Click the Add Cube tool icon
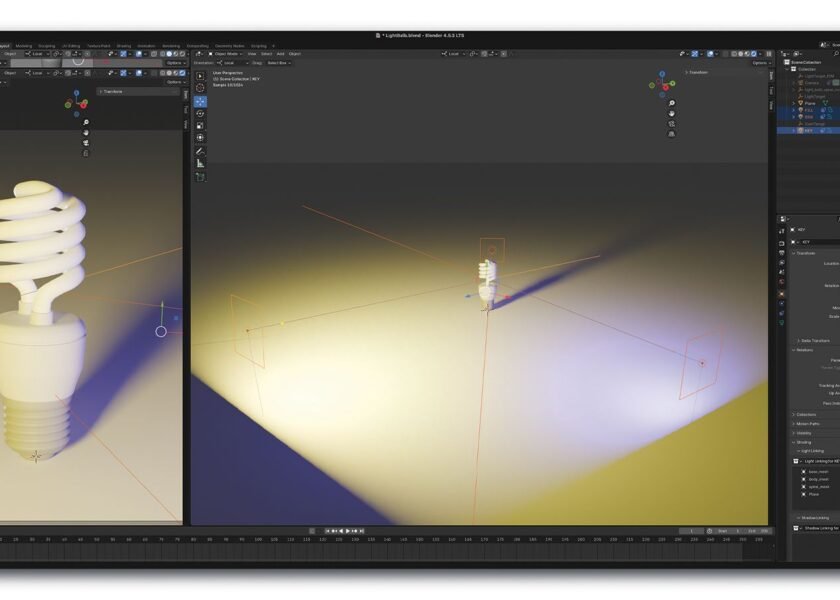This screenshot has height=600, width=840. (x=200, y=176)
